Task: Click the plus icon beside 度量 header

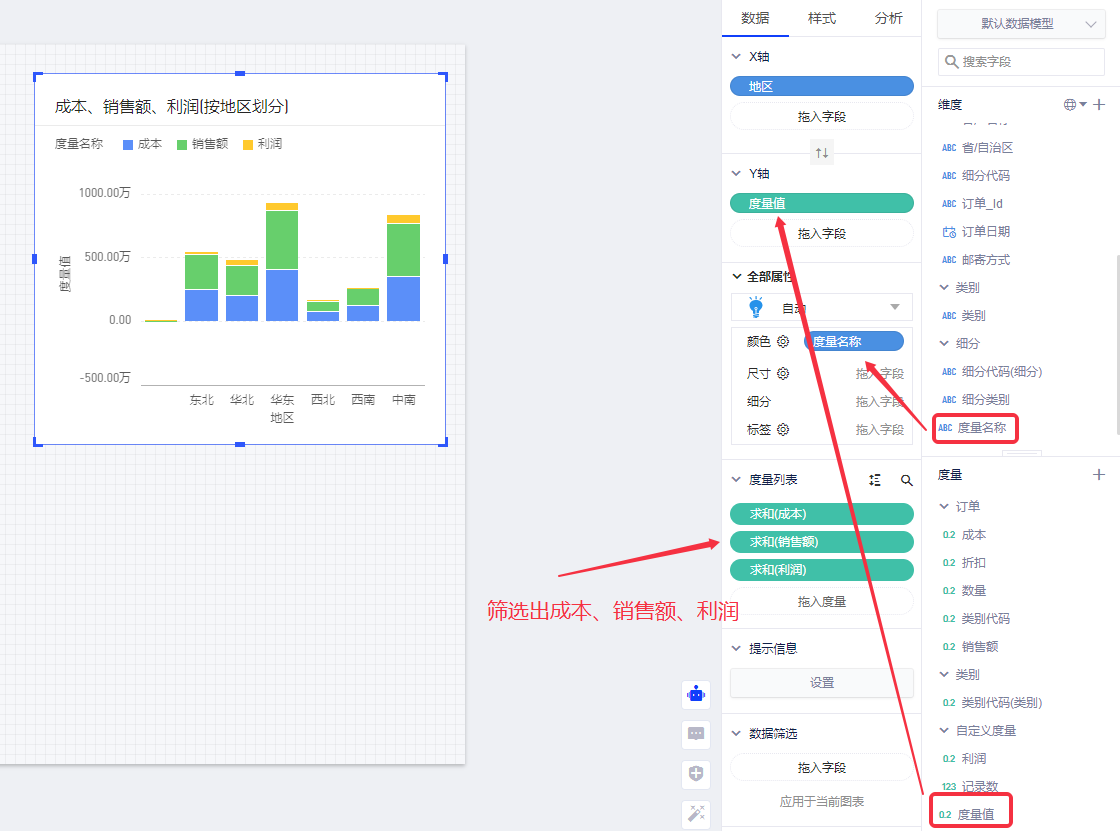Action: (x=1099, y=475)
